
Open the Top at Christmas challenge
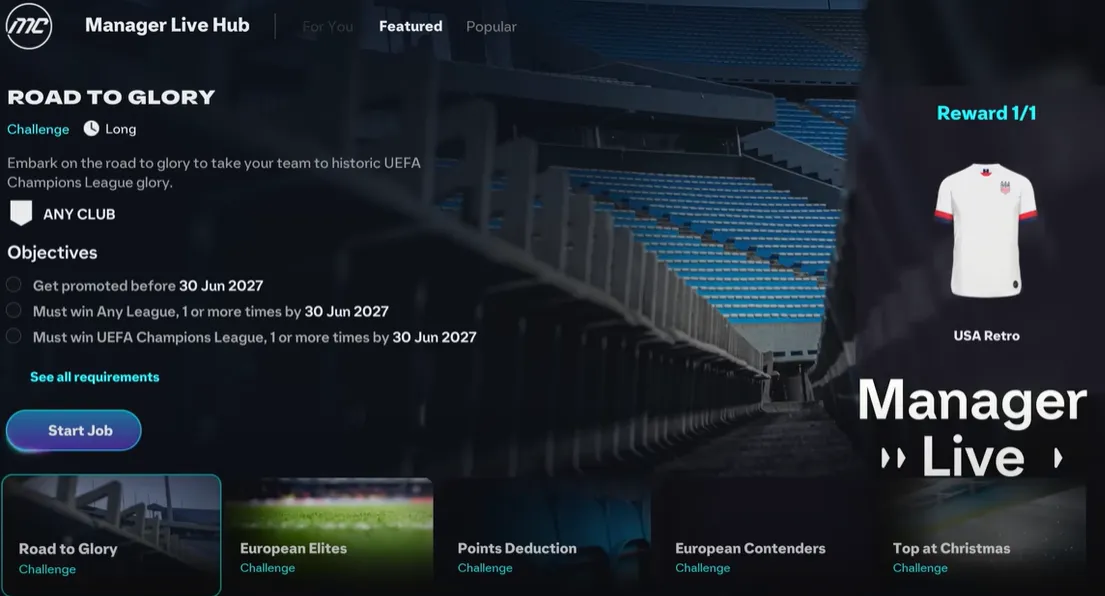pos(982,536)
